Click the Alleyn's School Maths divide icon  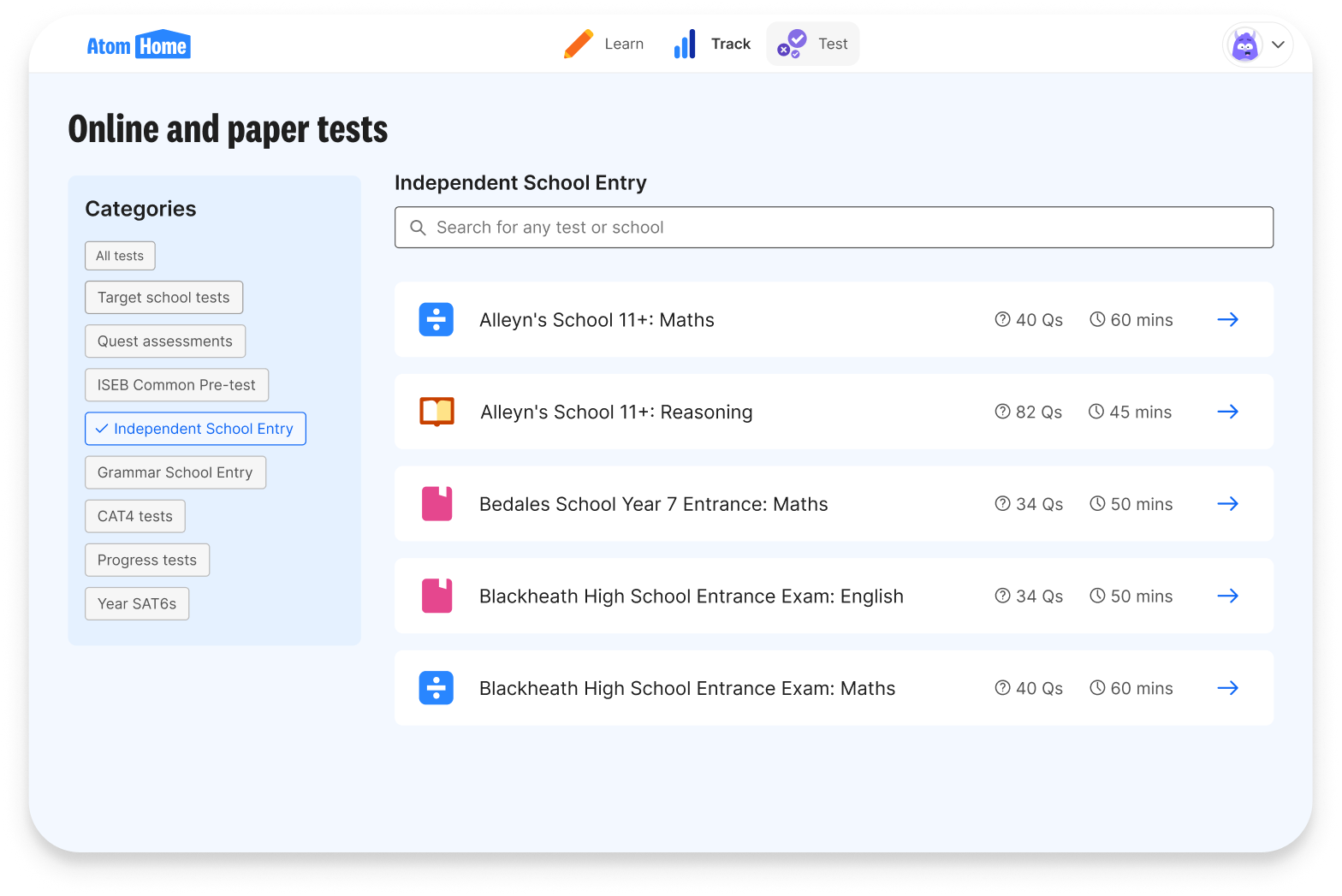click(x=436, y=320)
